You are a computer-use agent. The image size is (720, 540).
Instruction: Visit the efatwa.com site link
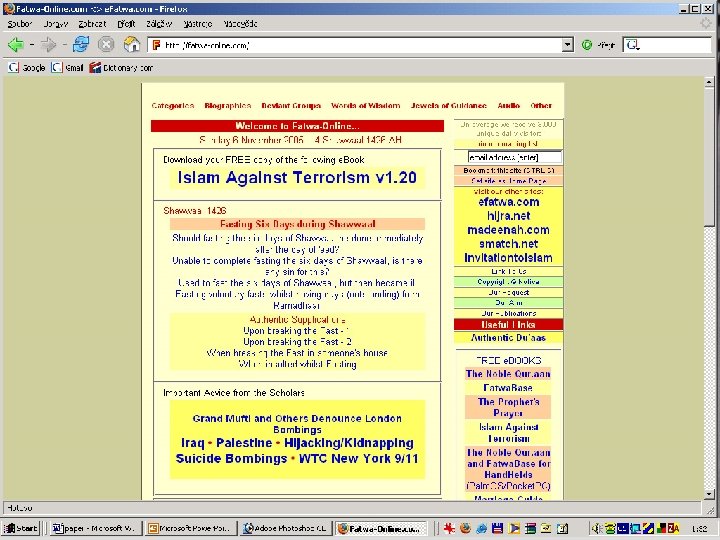[509, 202]
